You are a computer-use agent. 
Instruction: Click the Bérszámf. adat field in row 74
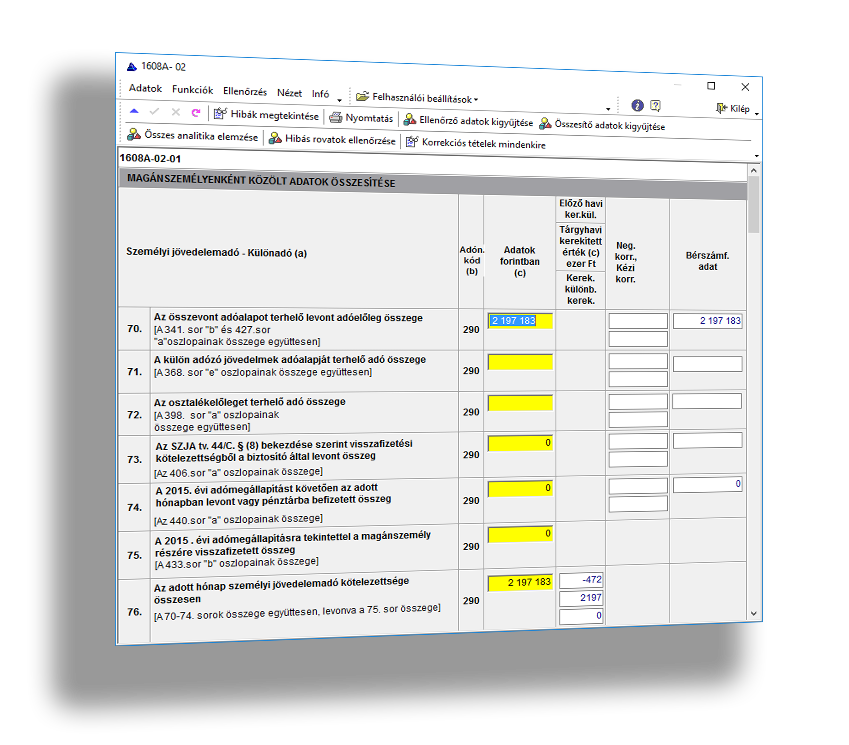(707, 485)
